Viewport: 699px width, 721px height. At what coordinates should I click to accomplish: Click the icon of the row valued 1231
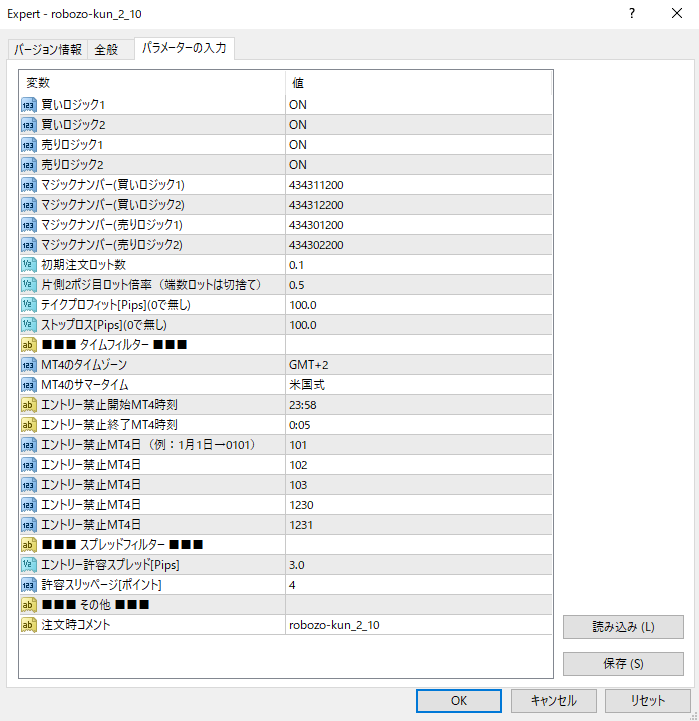29,525
